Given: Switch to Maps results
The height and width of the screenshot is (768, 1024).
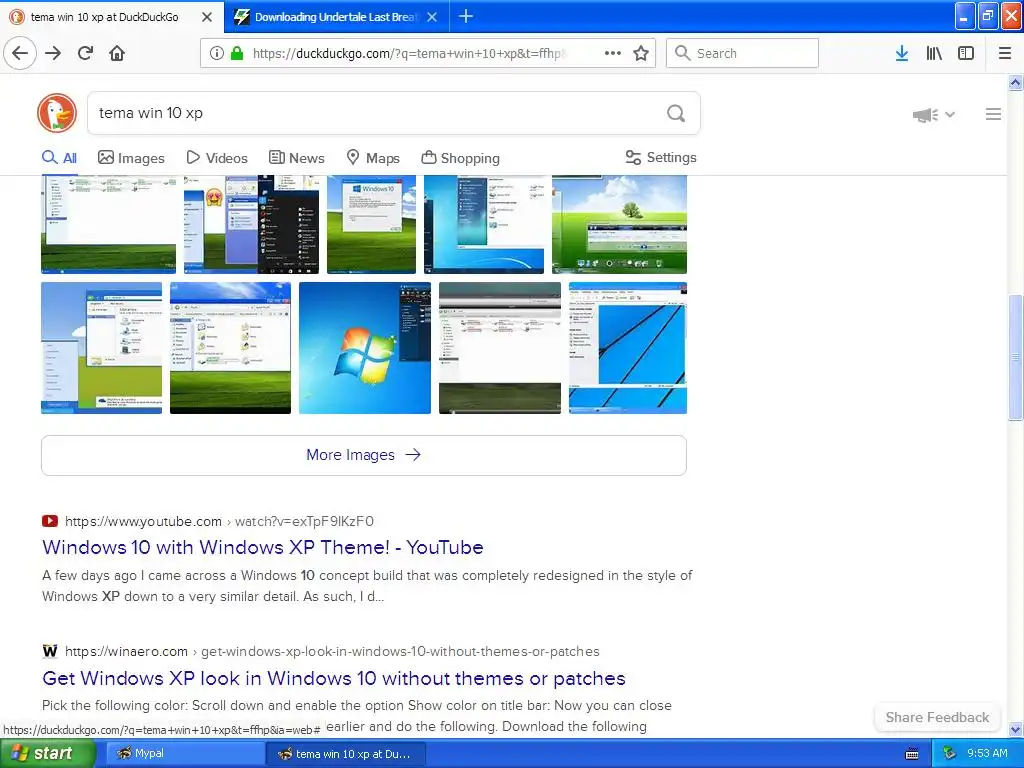Looking at the screenshot, I should click(373, 157).
